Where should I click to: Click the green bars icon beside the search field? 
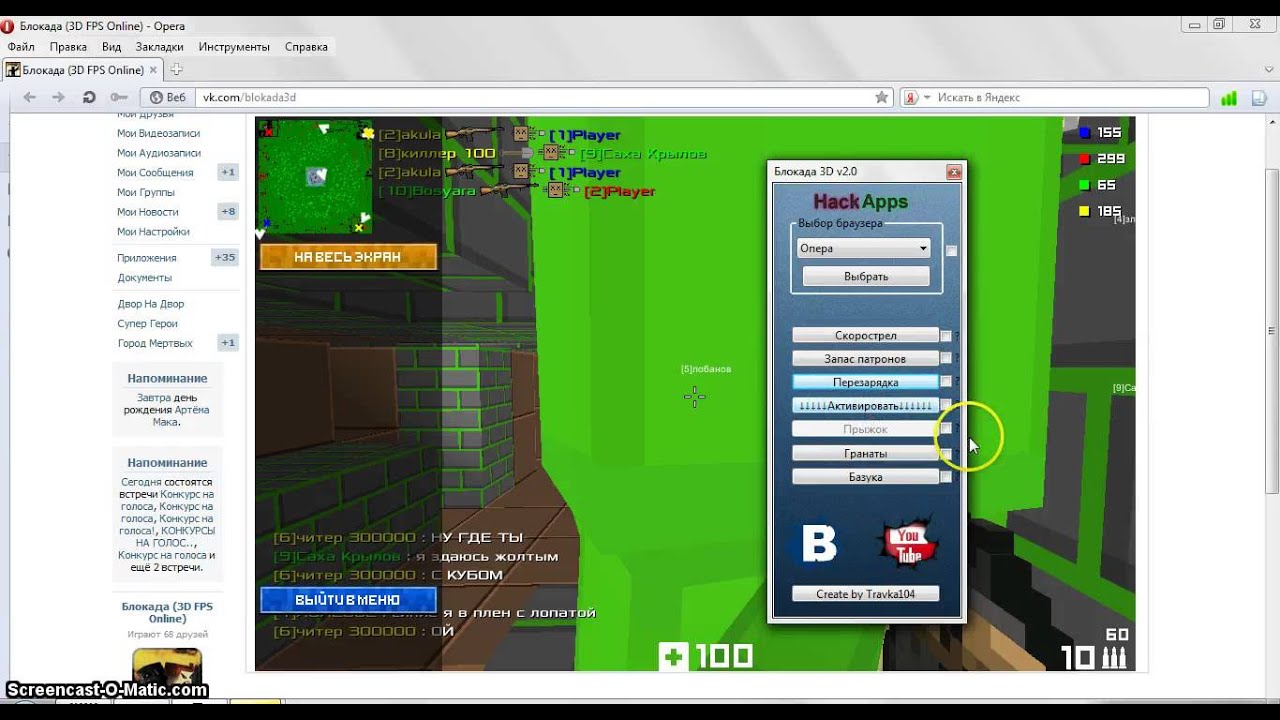[x=1228, y=98]
